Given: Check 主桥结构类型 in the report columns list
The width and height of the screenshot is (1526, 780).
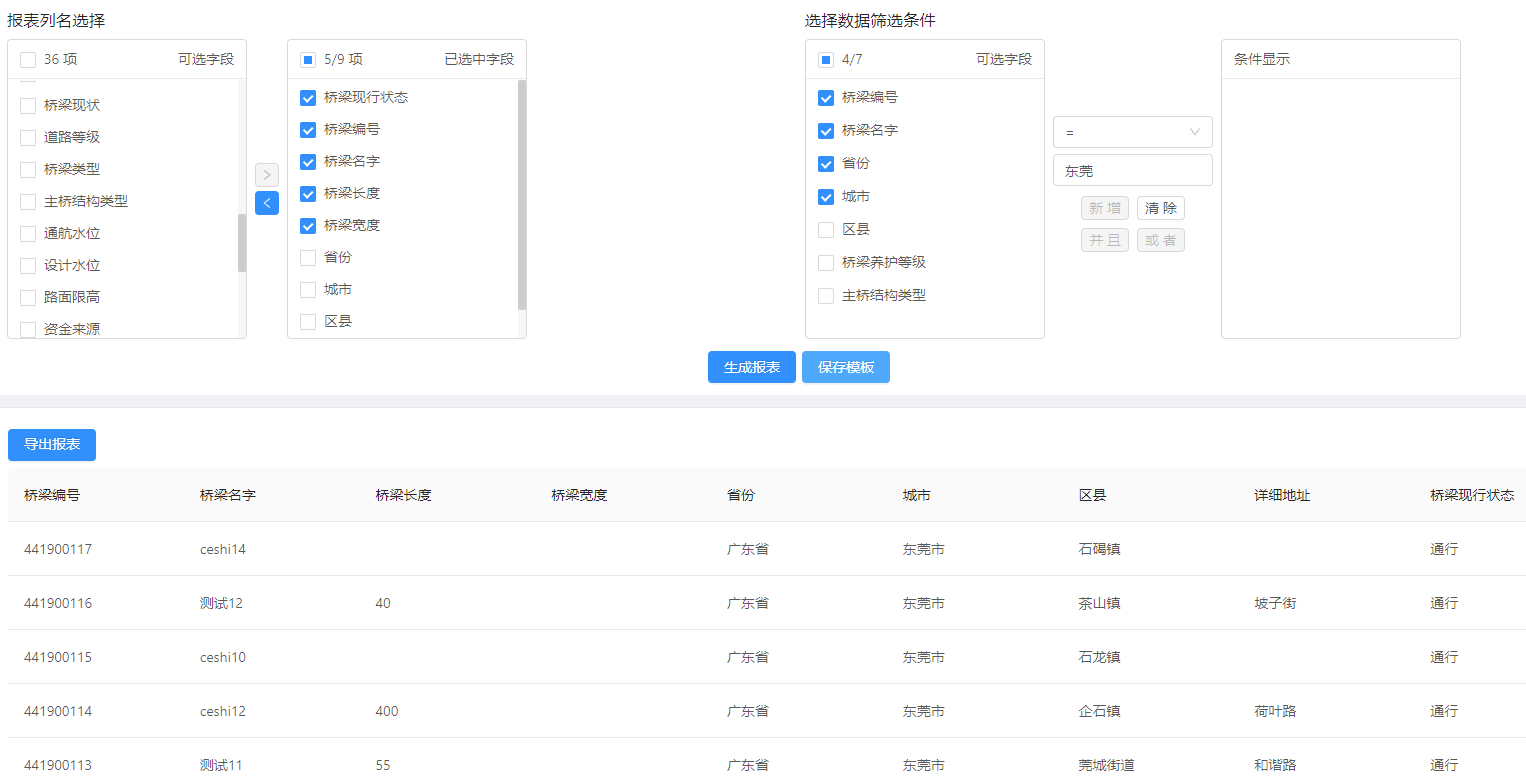Looking at the screenshot, I should tap(28, 202).
